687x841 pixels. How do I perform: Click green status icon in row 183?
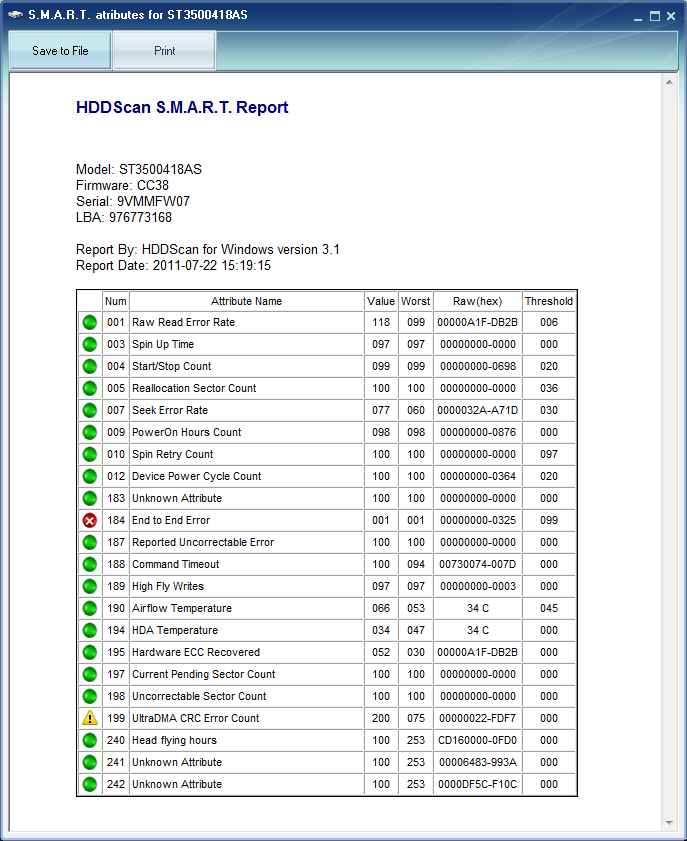(90, 498)
